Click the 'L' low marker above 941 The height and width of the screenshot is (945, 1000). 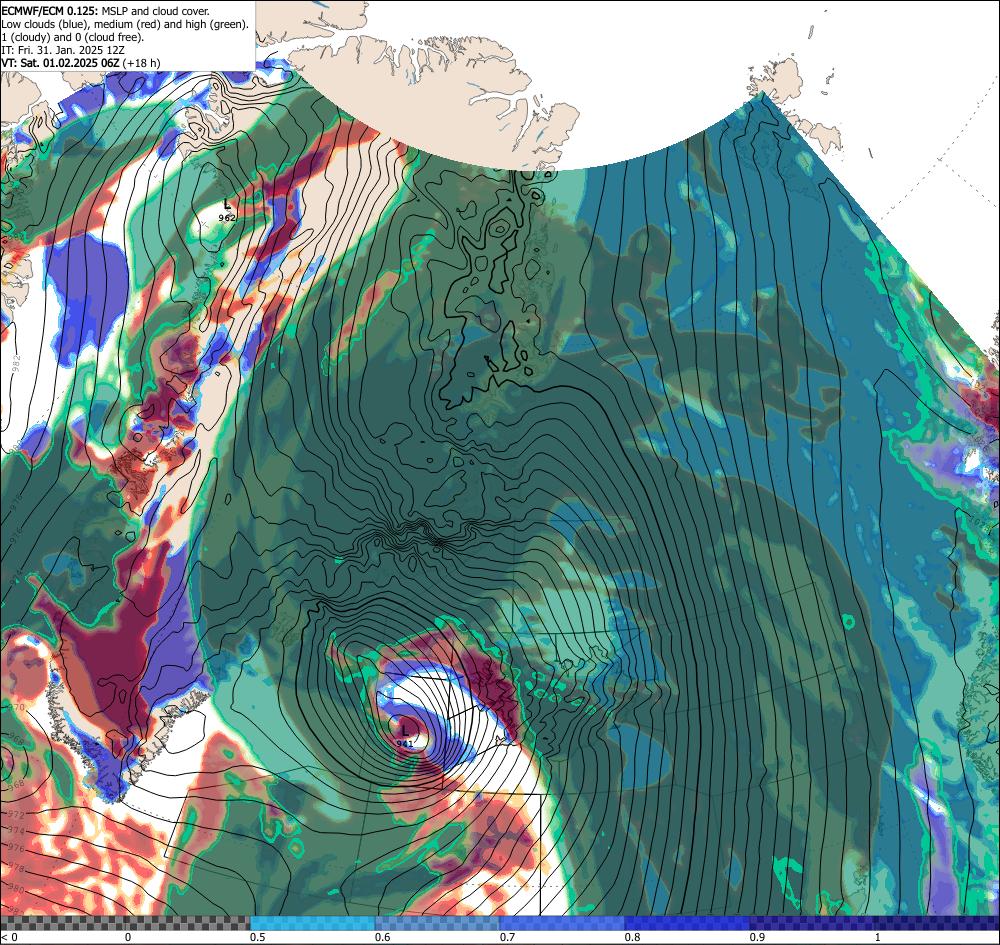[x=404, y=731]
